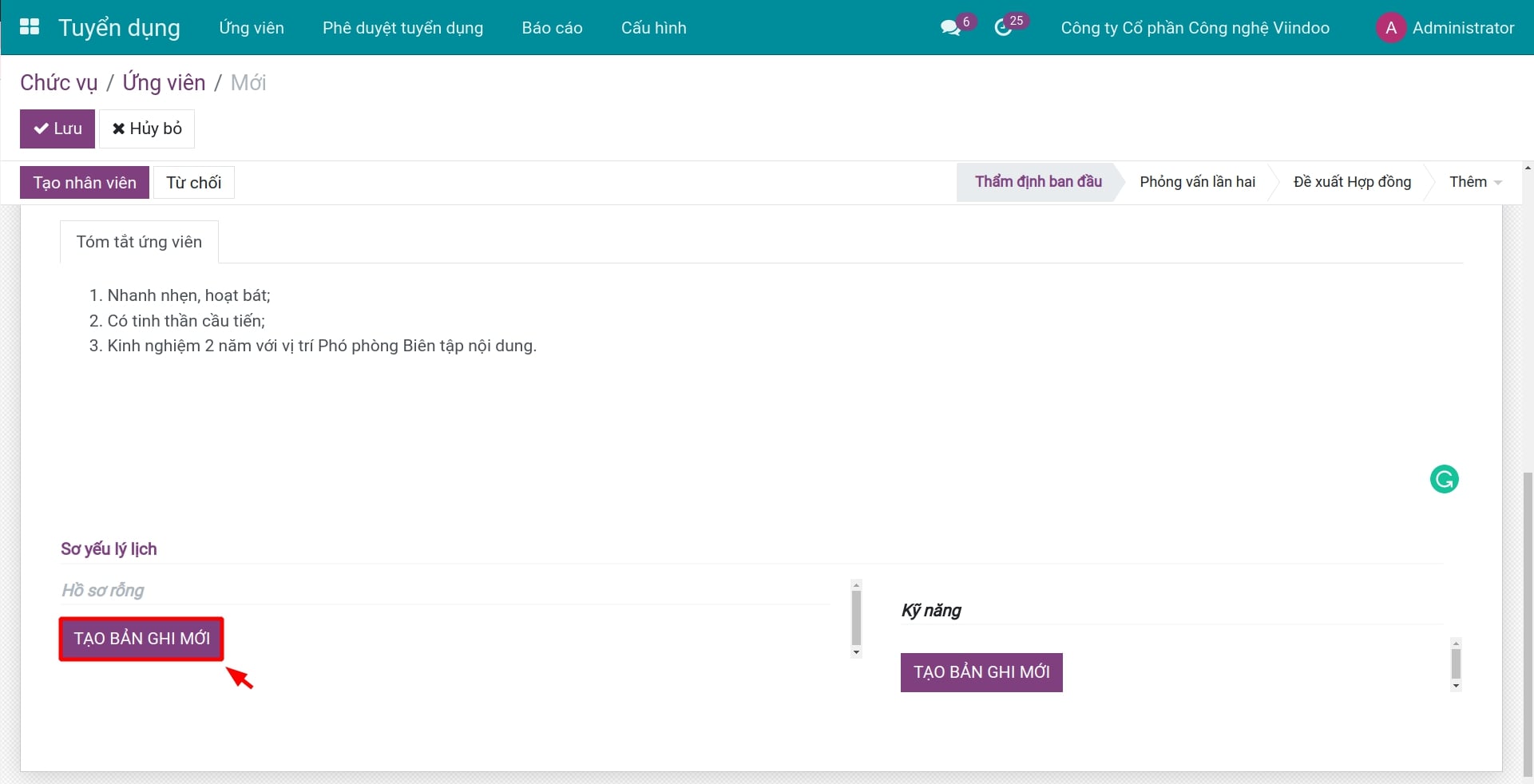Click the Administrator avatar icon
The width and height of the screenshot is (1534, 784).
1390,28
